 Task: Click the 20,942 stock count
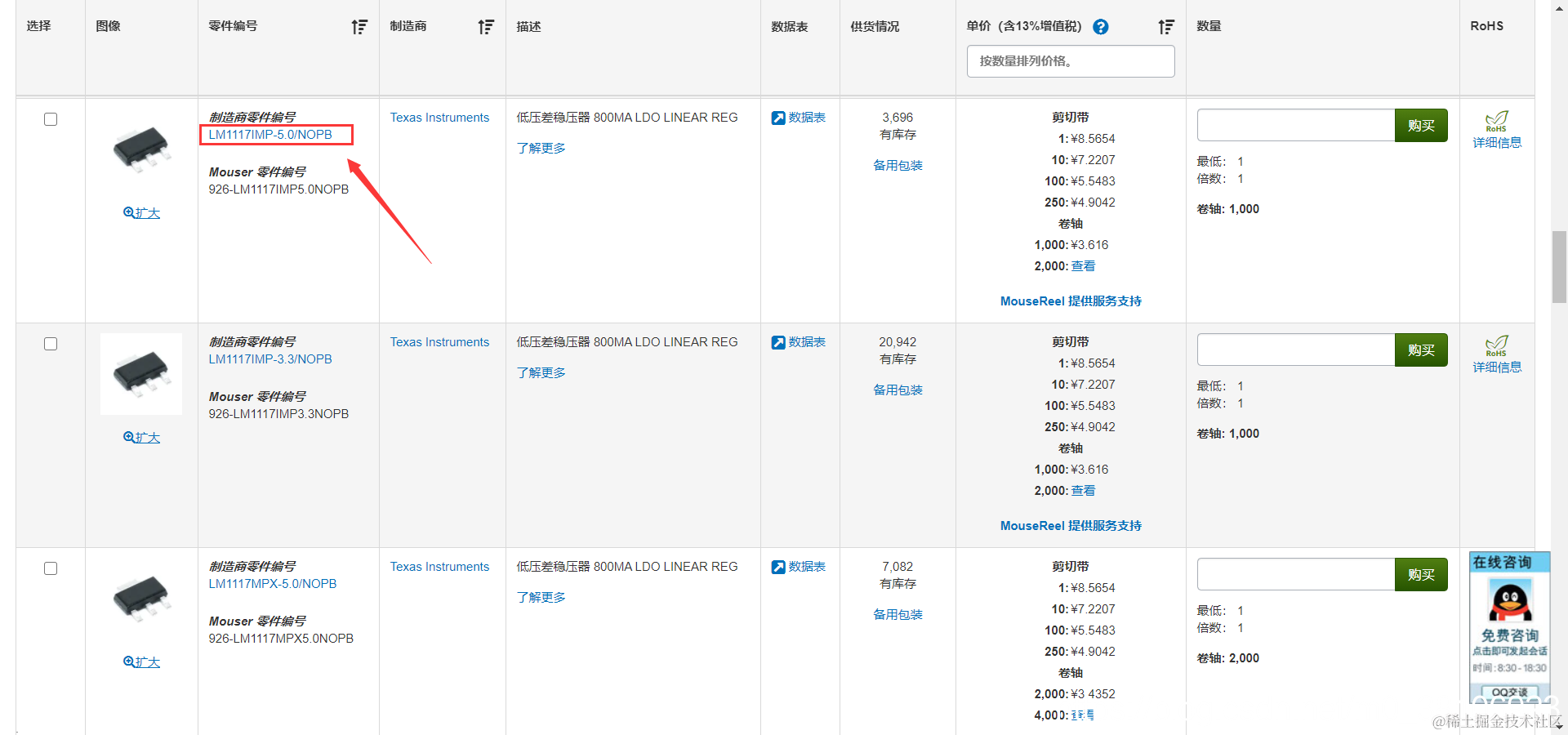point(898,342)
